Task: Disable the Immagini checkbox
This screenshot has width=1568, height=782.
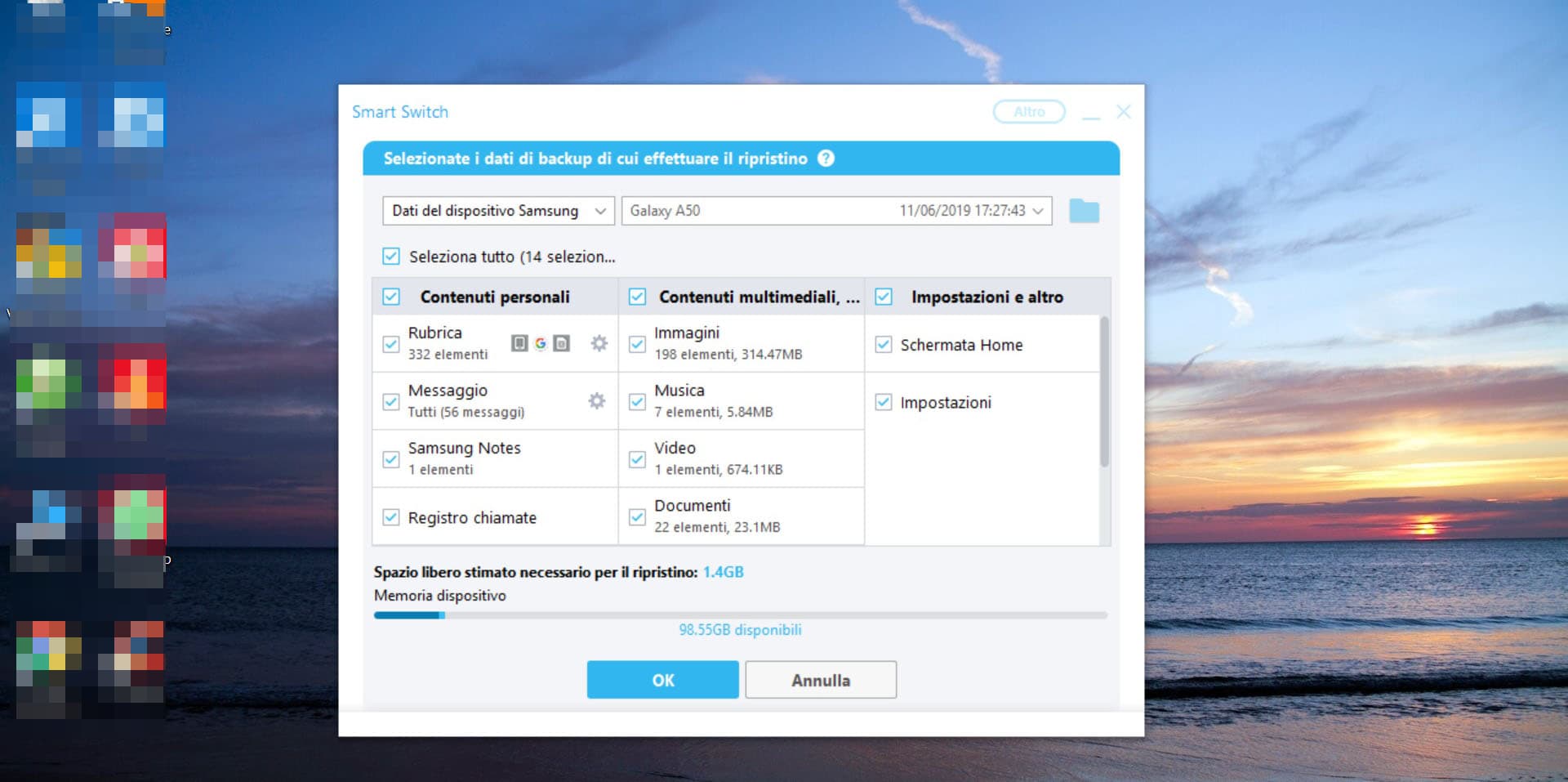Action: click(637, 344)
